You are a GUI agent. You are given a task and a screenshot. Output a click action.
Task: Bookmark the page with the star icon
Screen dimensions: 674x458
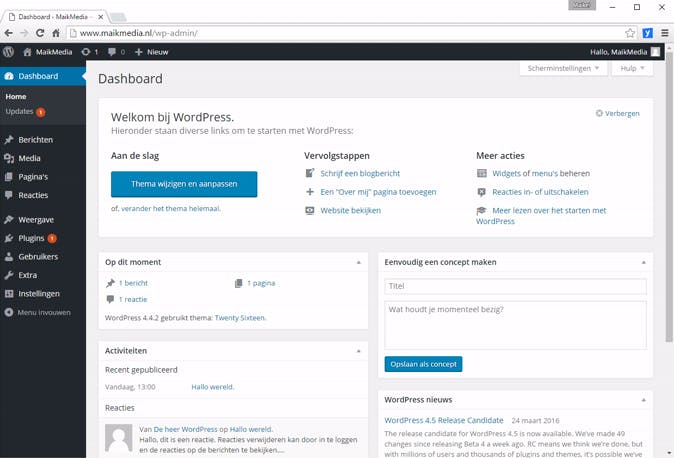[x=630, y=33]
